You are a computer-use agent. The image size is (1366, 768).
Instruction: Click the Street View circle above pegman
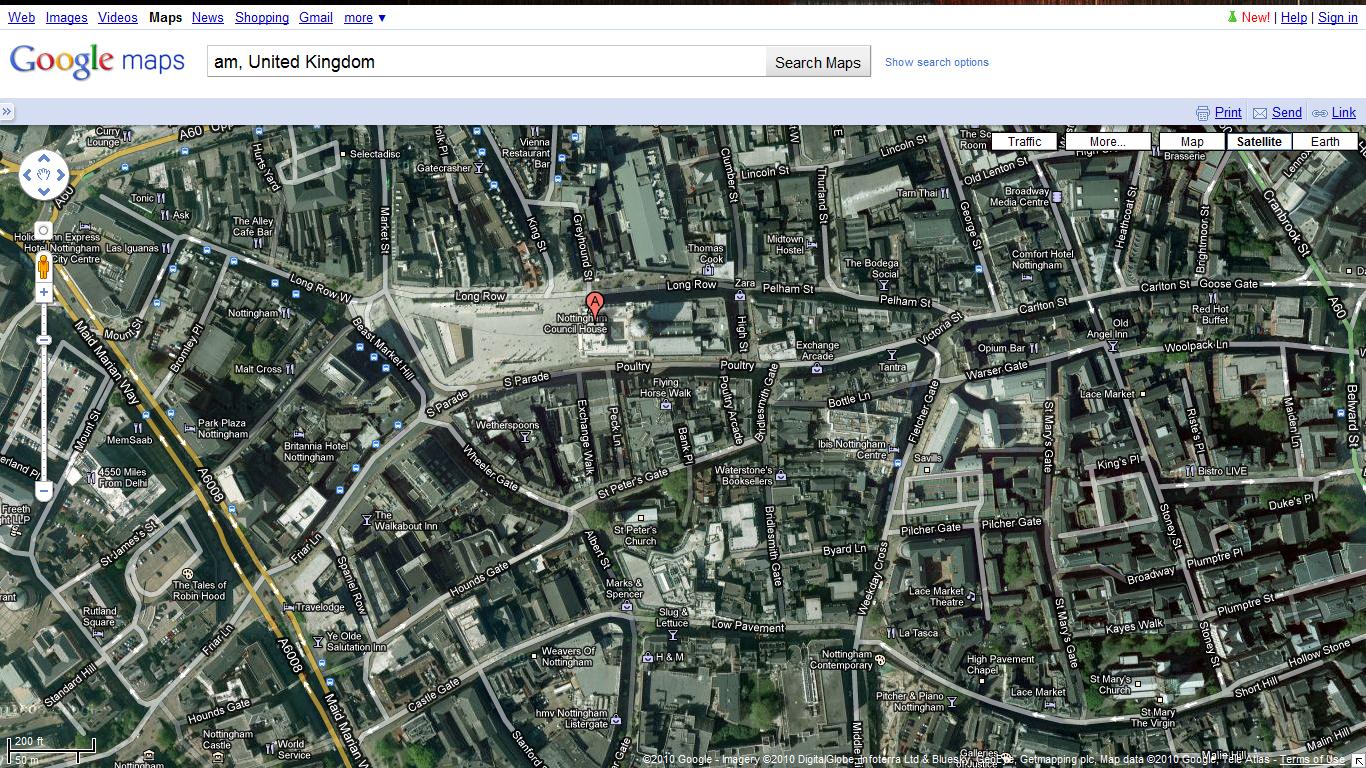[44, 232]
